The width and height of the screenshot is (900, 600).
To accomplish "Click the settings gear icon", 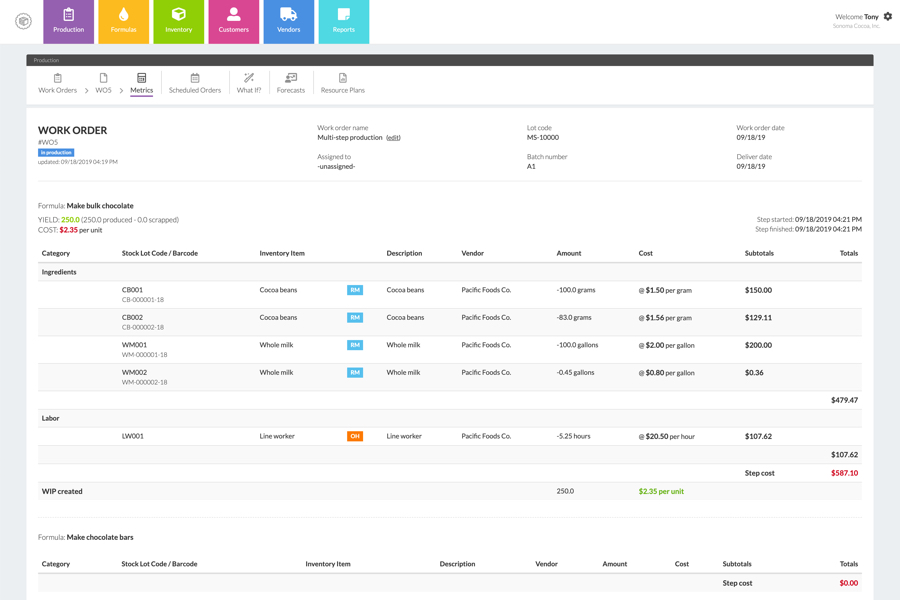I will (887, 16).
